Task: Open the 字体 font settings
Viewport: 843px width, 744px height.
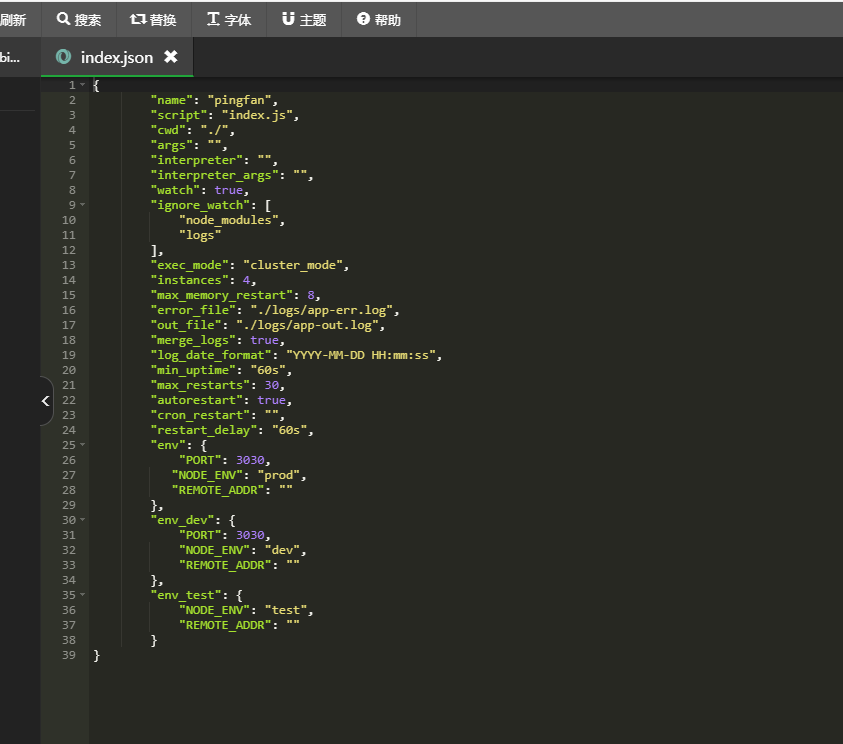Action: (x=229, y=20)
